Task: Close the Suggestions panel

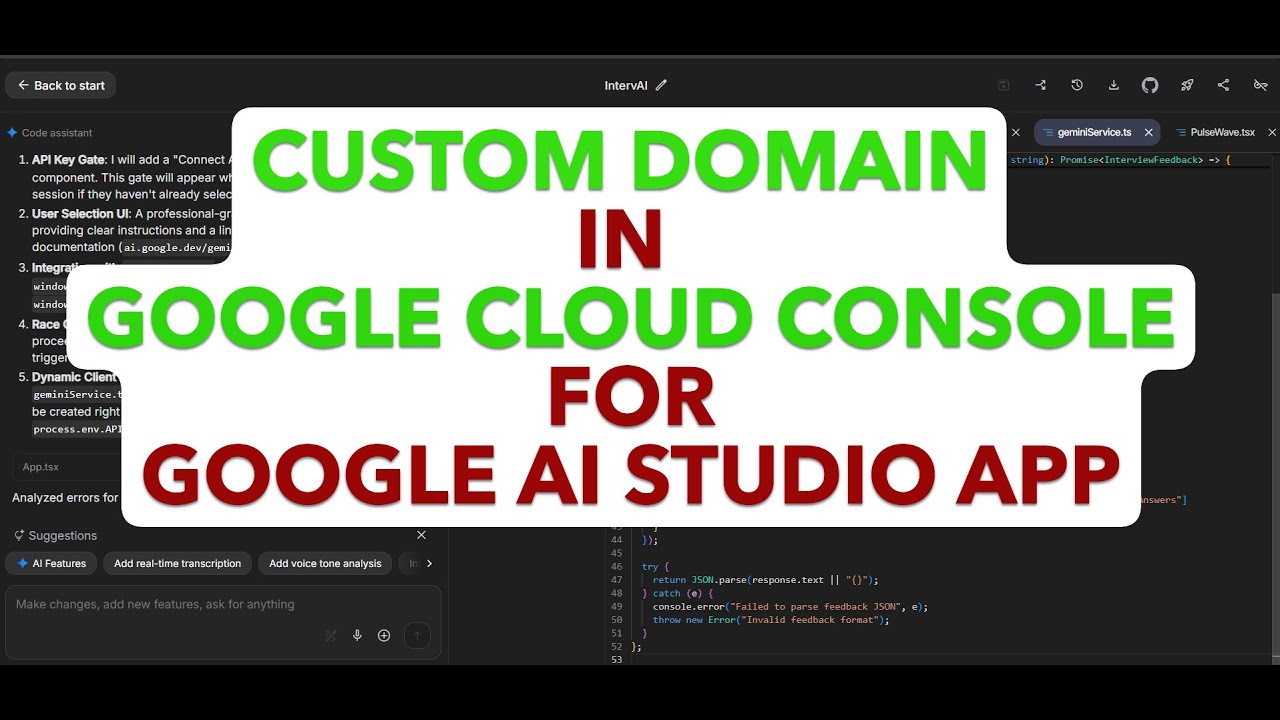Action: [421, 535]
